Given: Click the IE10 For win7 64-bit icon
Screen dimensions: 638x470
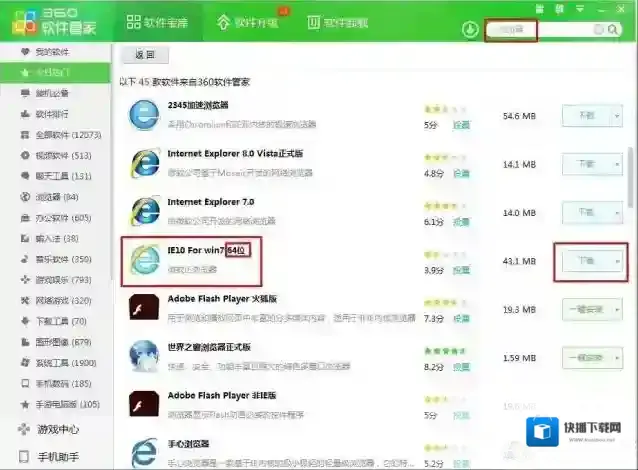Looking at the screenshot, I should [x=144, y=261].
